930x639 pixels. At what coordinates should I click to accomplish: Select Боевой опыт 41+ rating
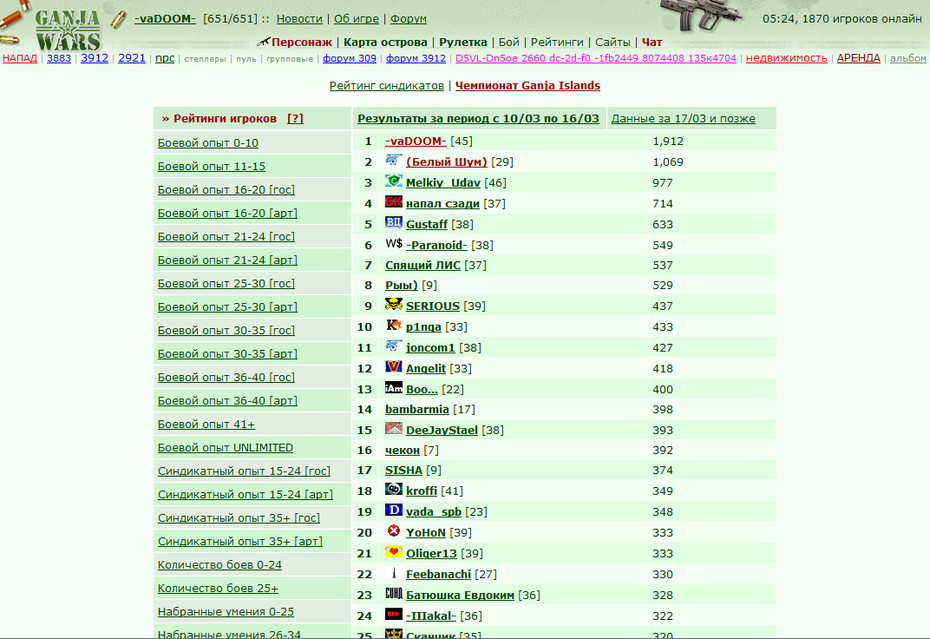(x=206, y=424)
